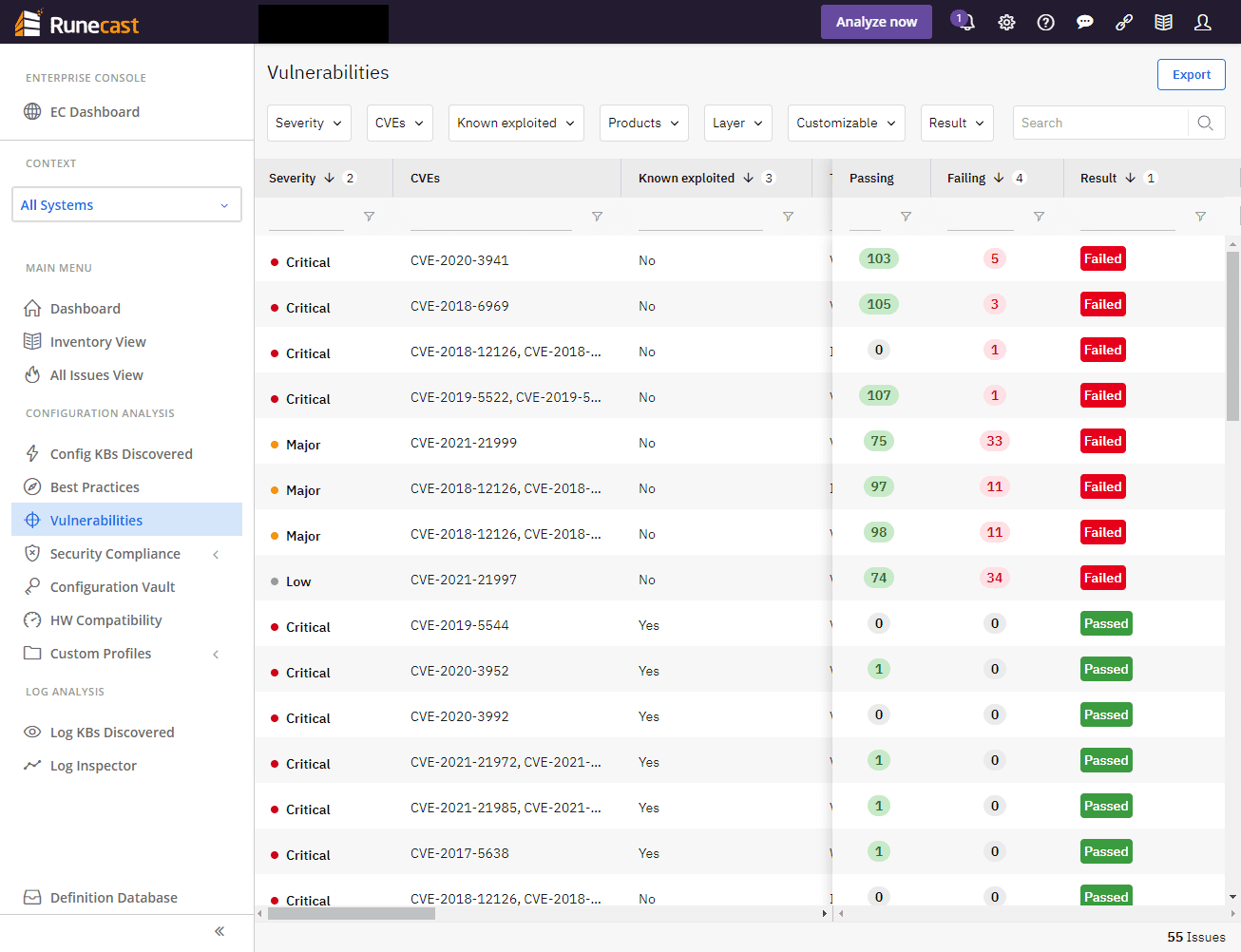Click the Analyze now button
Viewport: 1241px width, 952px height.
pos(875,22)
